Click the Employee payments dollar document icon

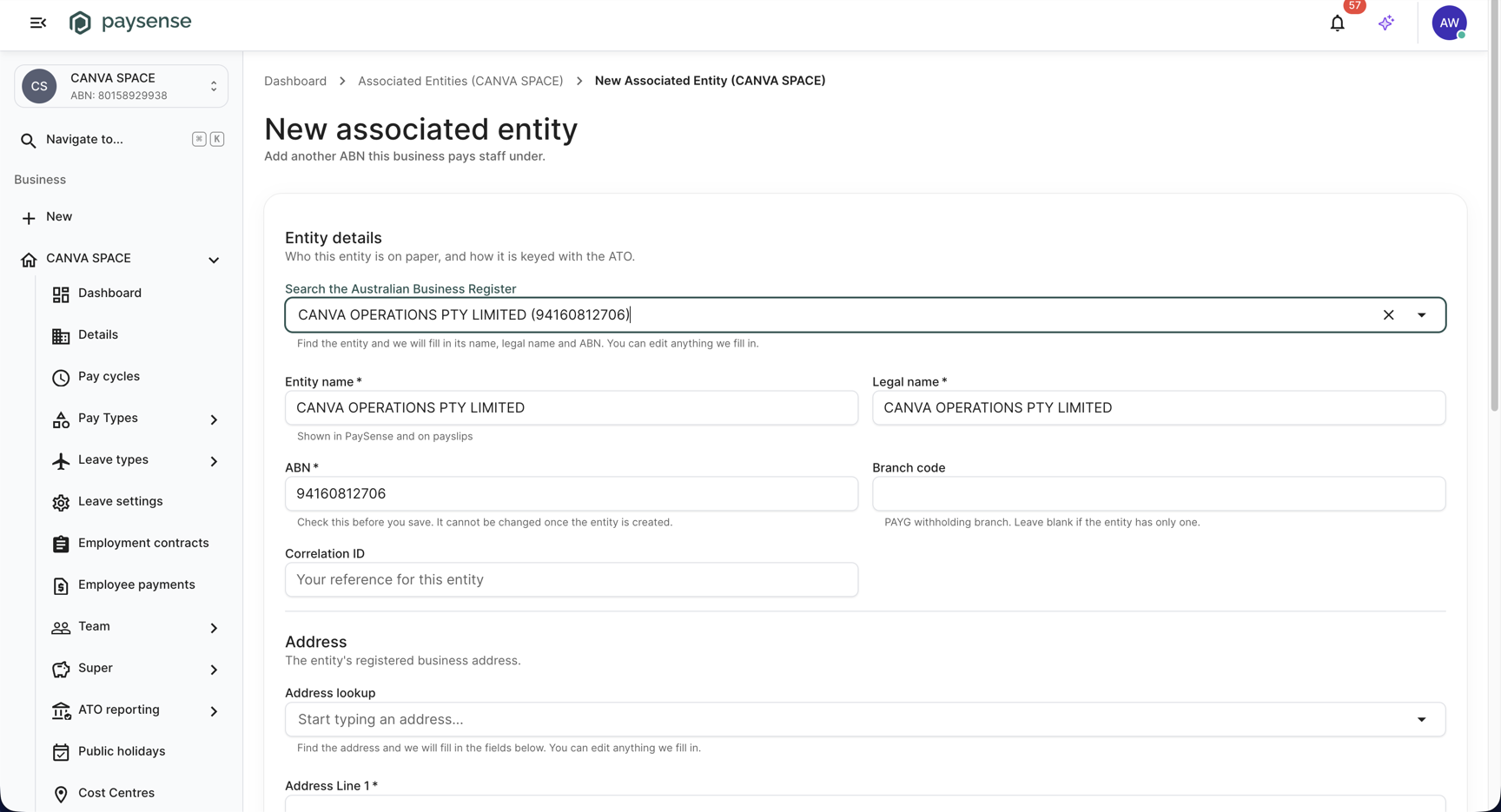(61, 585)
